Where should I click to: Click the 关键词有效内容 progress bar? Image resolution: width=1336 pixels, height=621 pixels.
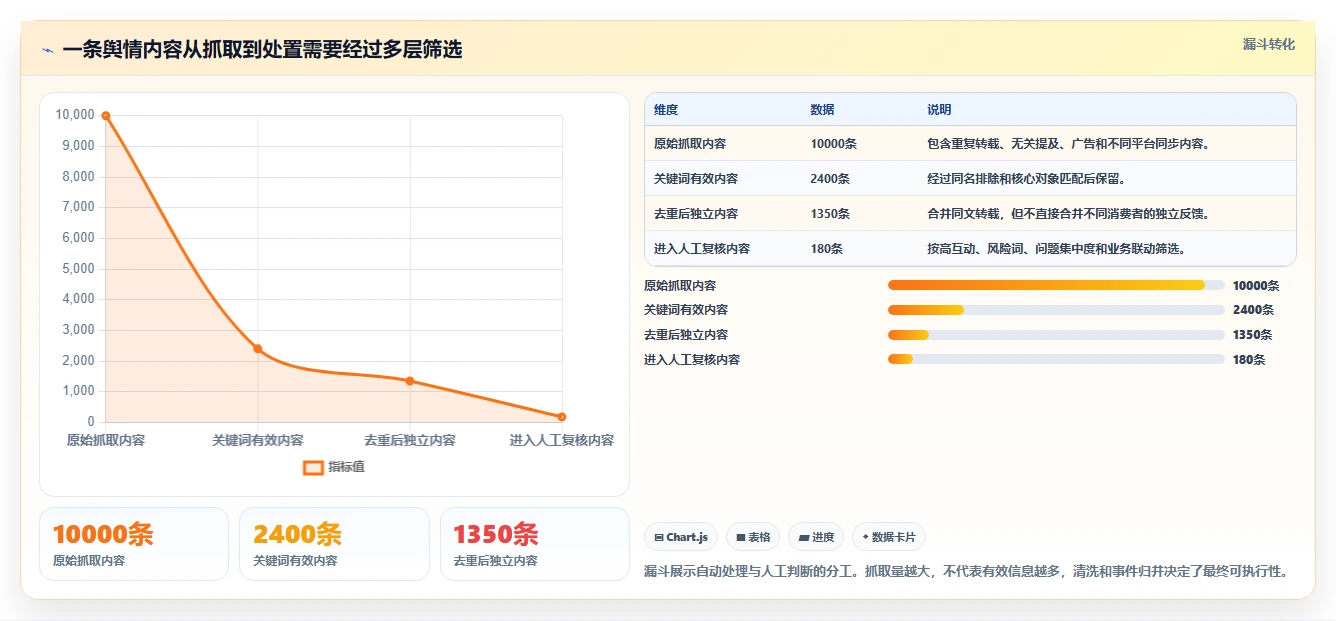point(1056,310)
